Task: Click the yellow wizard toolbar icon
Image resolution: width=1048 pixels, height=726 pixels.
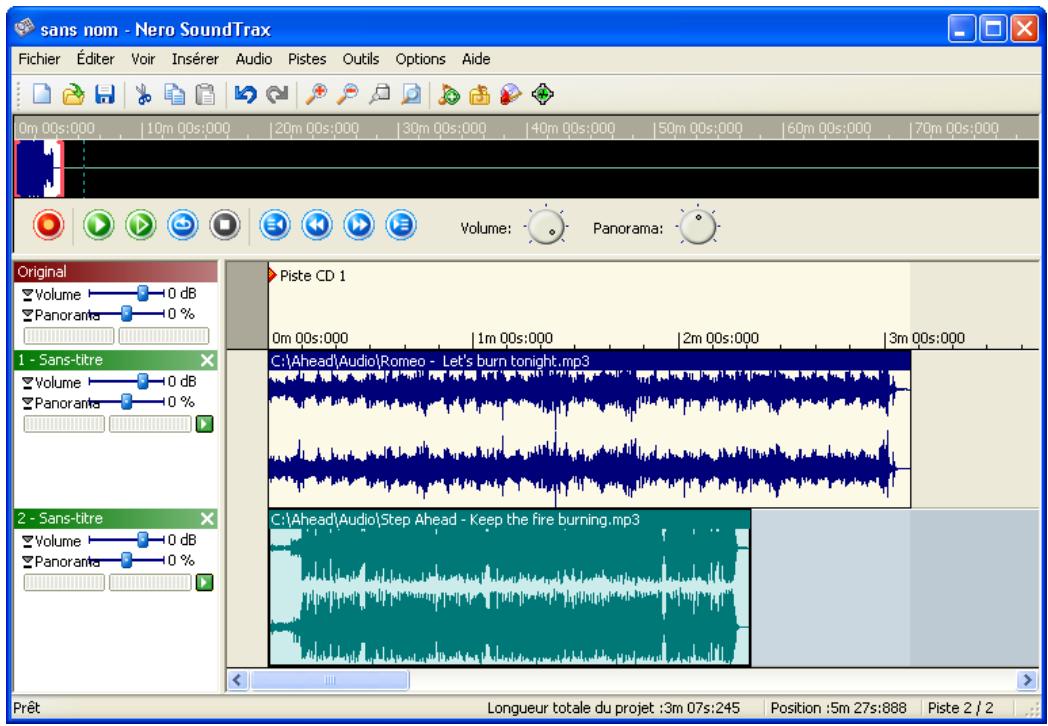Action: point(479,95)
